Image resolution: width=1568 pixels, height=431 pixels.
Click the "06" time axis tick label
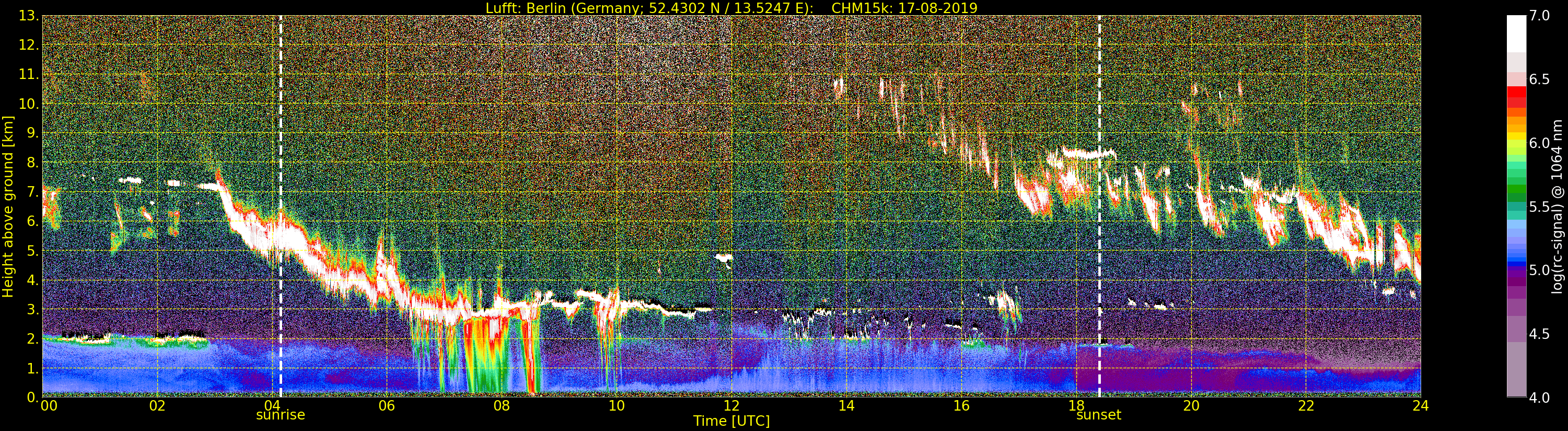387,406
